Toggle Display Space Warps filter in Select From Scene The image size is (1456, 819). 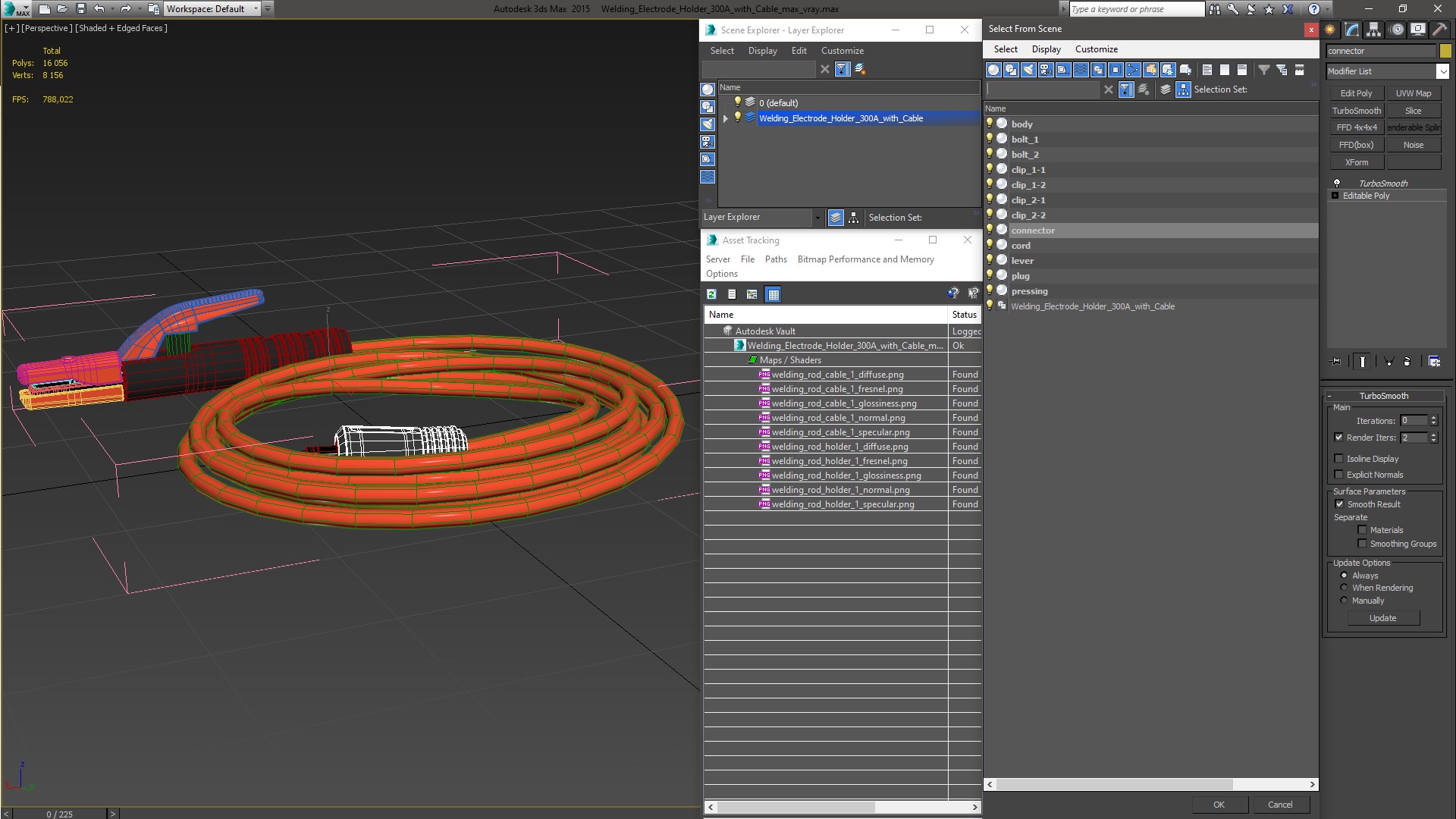tap(1081, 70)
